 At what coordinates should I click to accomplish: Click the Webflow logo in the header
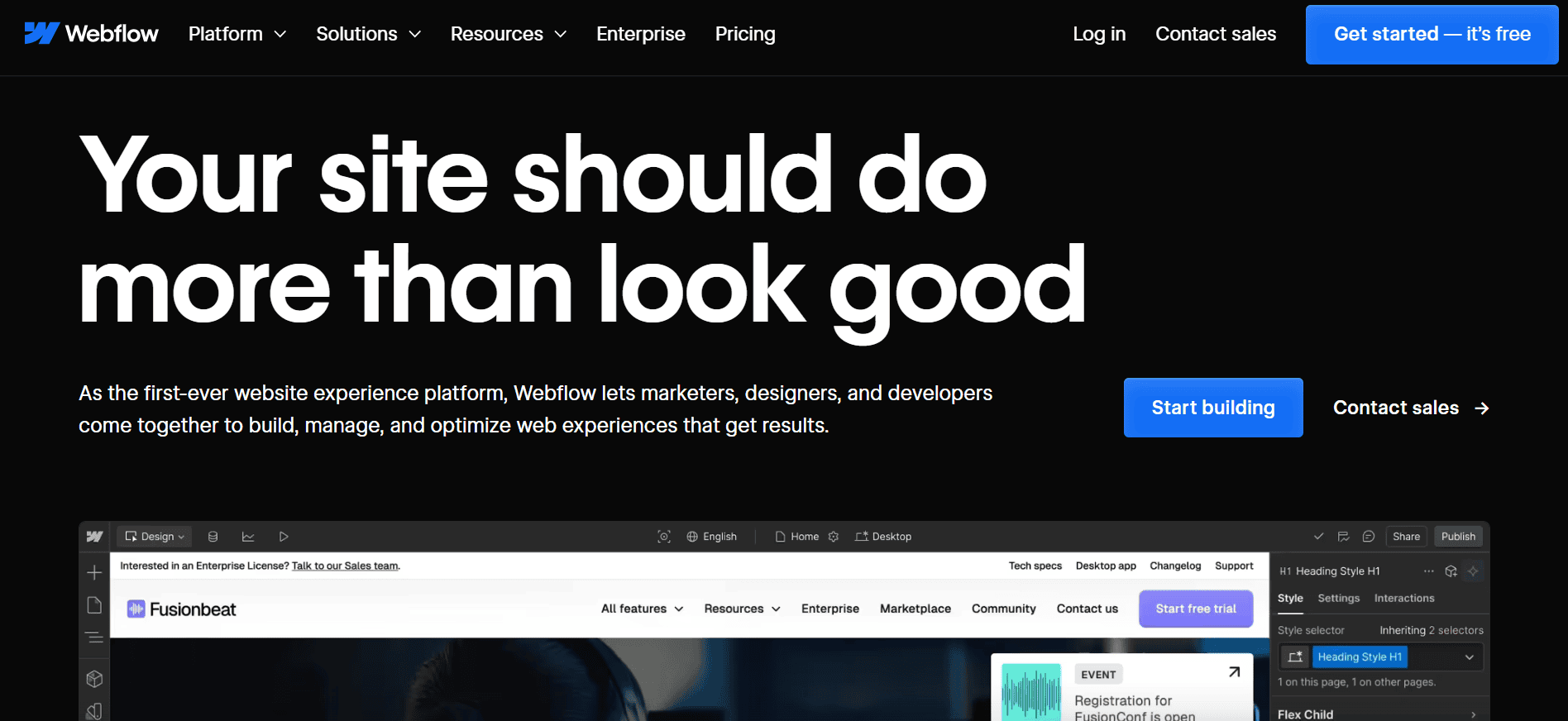[x=91, y=34]
